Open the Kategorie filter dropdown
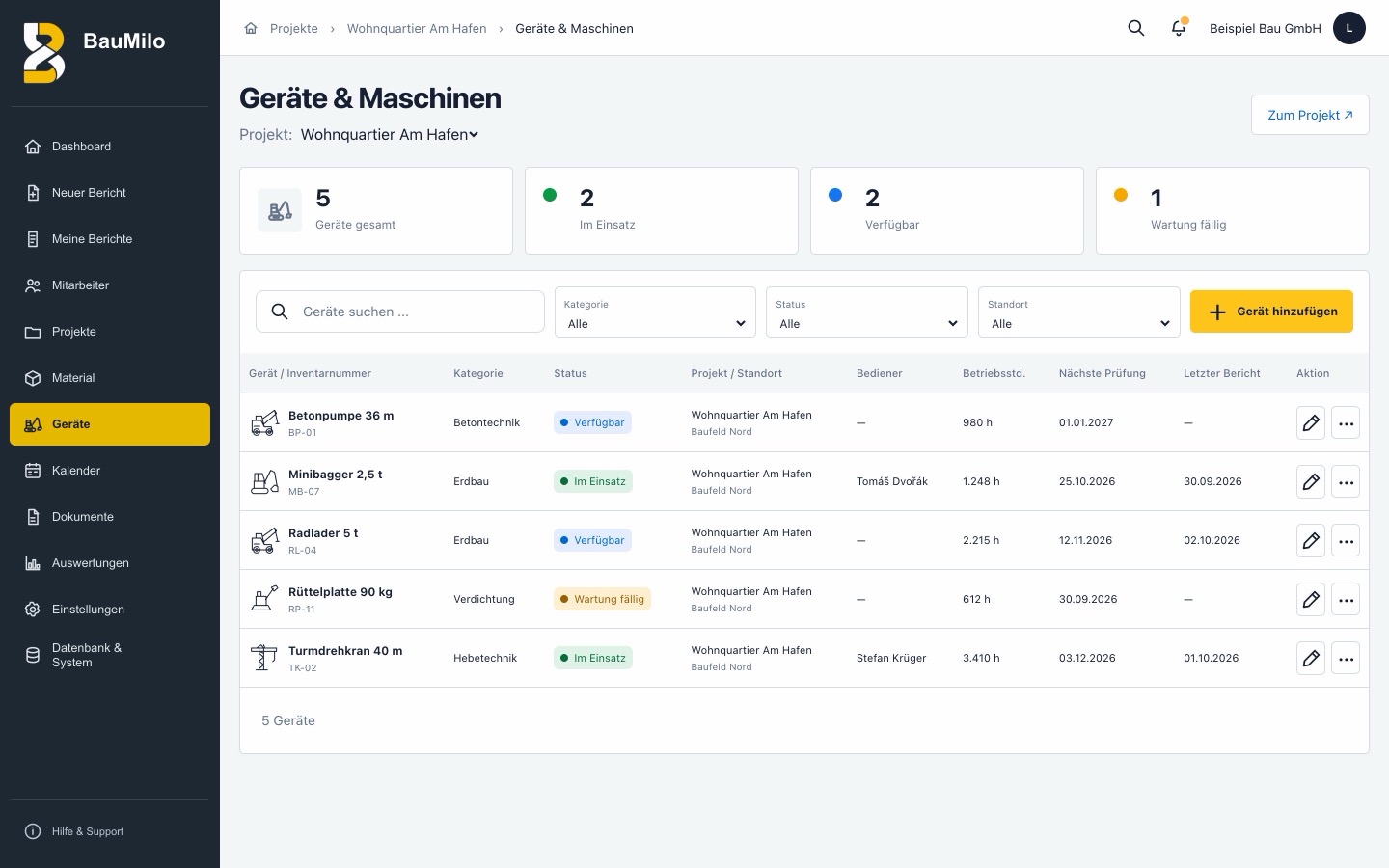 pyautogui.click(x=655, y=312)
